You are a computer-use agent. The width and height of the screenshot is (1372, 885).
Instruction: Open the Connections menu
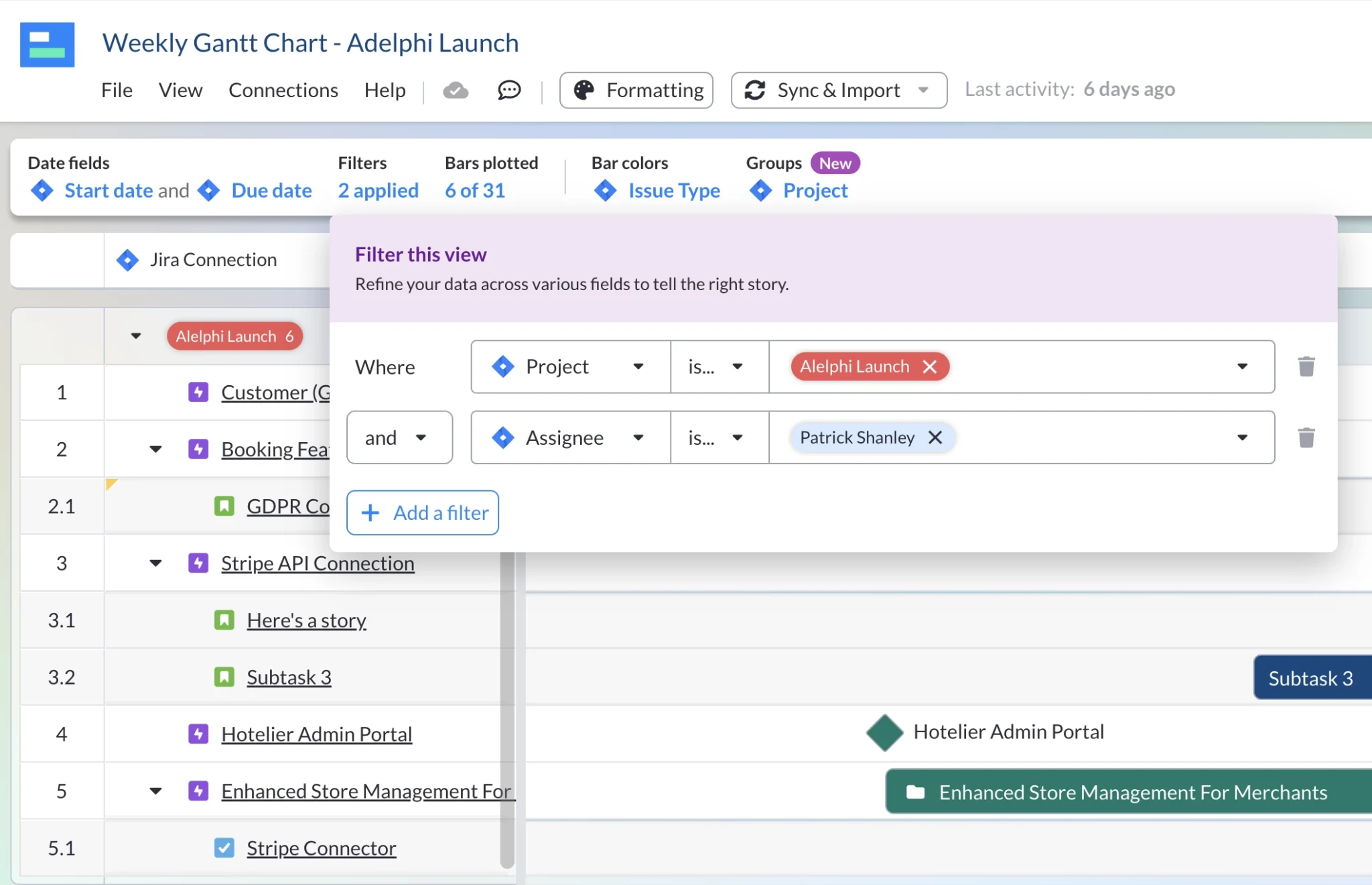pyautogui.click(x=283, y=90)
